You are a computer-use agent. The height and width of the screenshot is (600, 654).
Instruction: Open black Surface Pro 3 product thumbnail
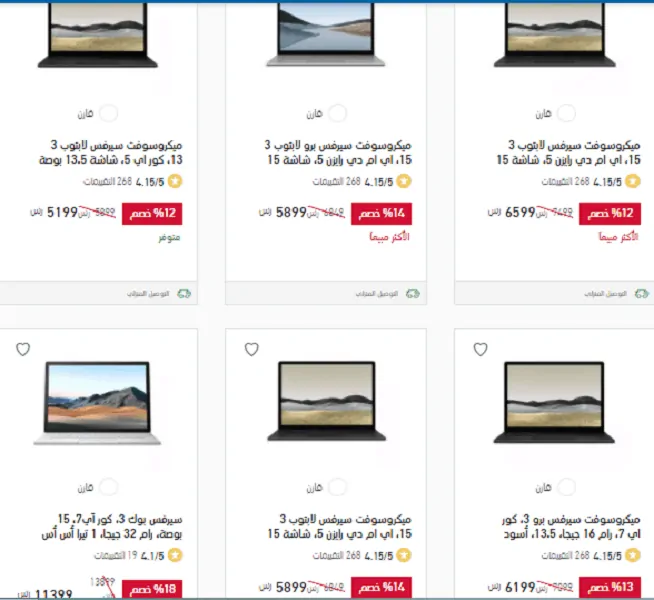tap(554, 402)
